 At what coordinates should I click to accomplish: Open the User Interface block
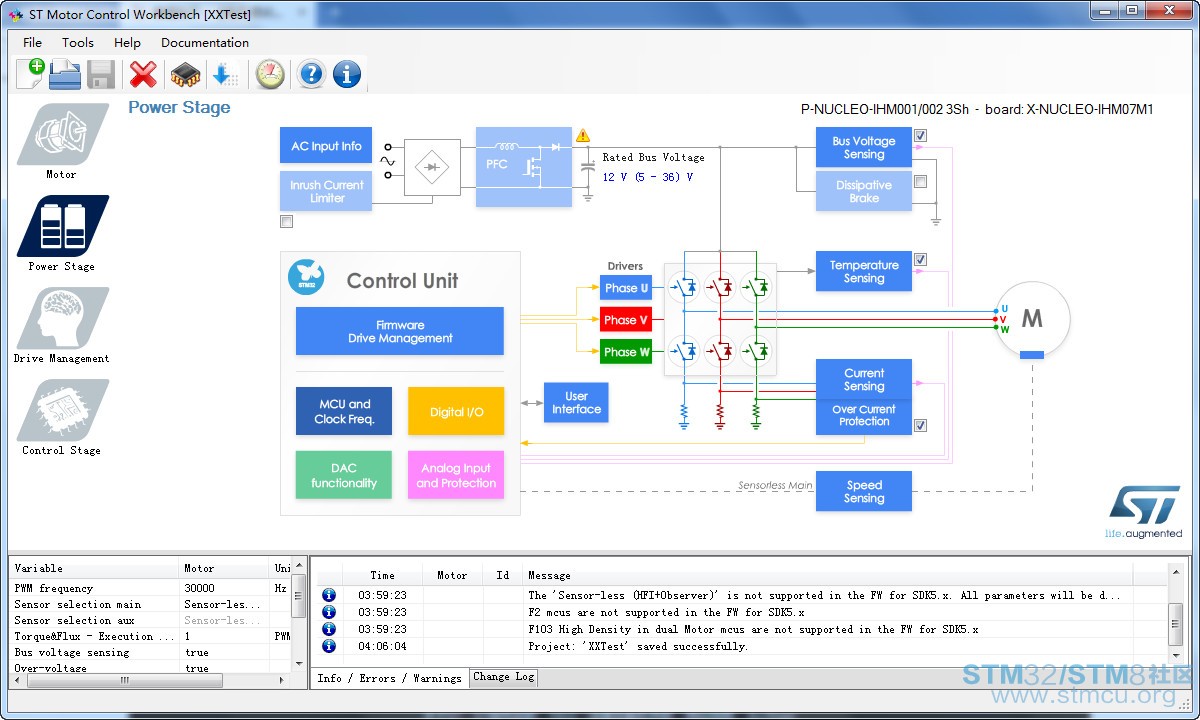pyautogui.click(x=576, y=402)
